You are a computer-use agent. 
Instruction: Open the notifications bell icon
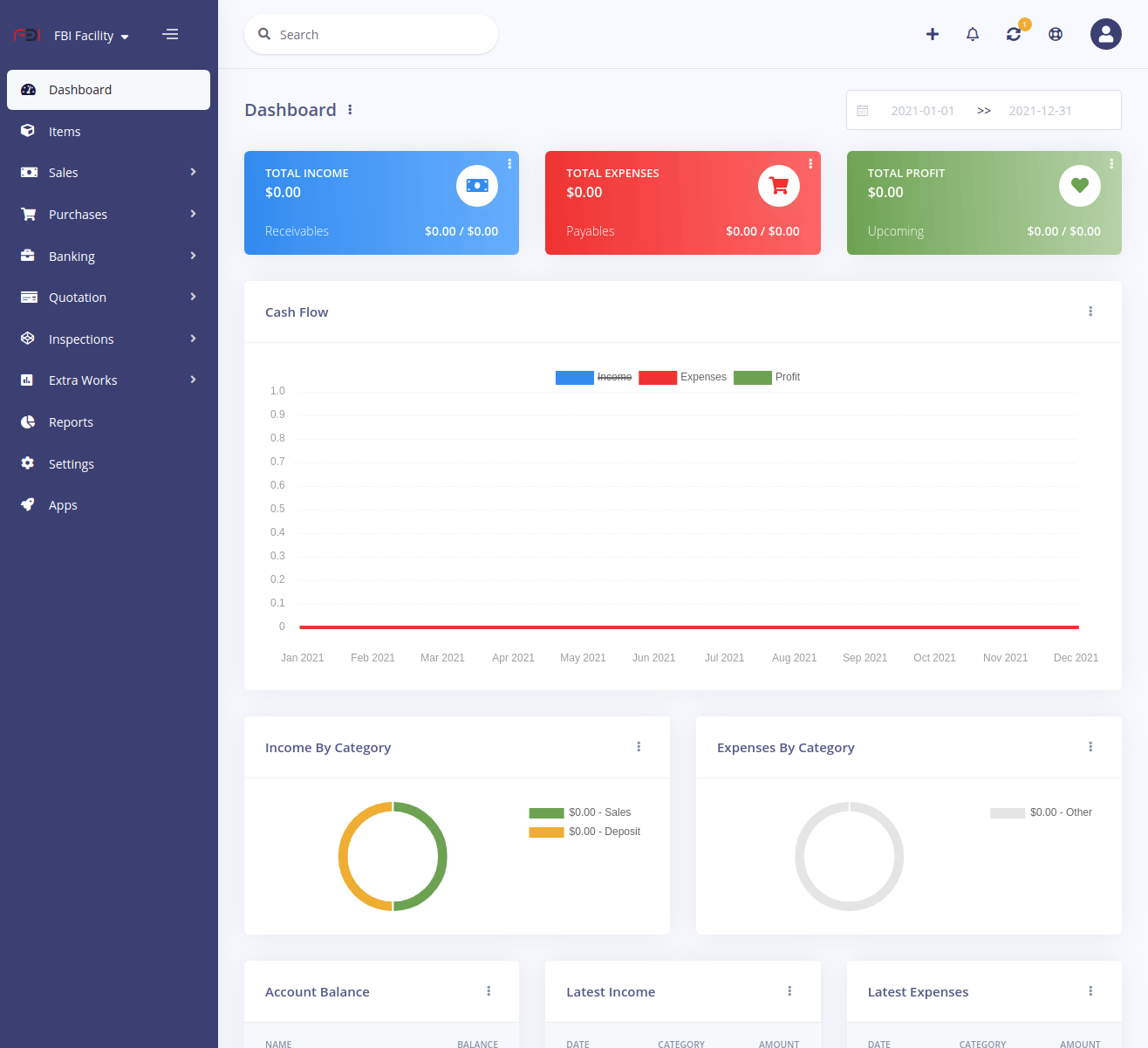tap(973, 34)
